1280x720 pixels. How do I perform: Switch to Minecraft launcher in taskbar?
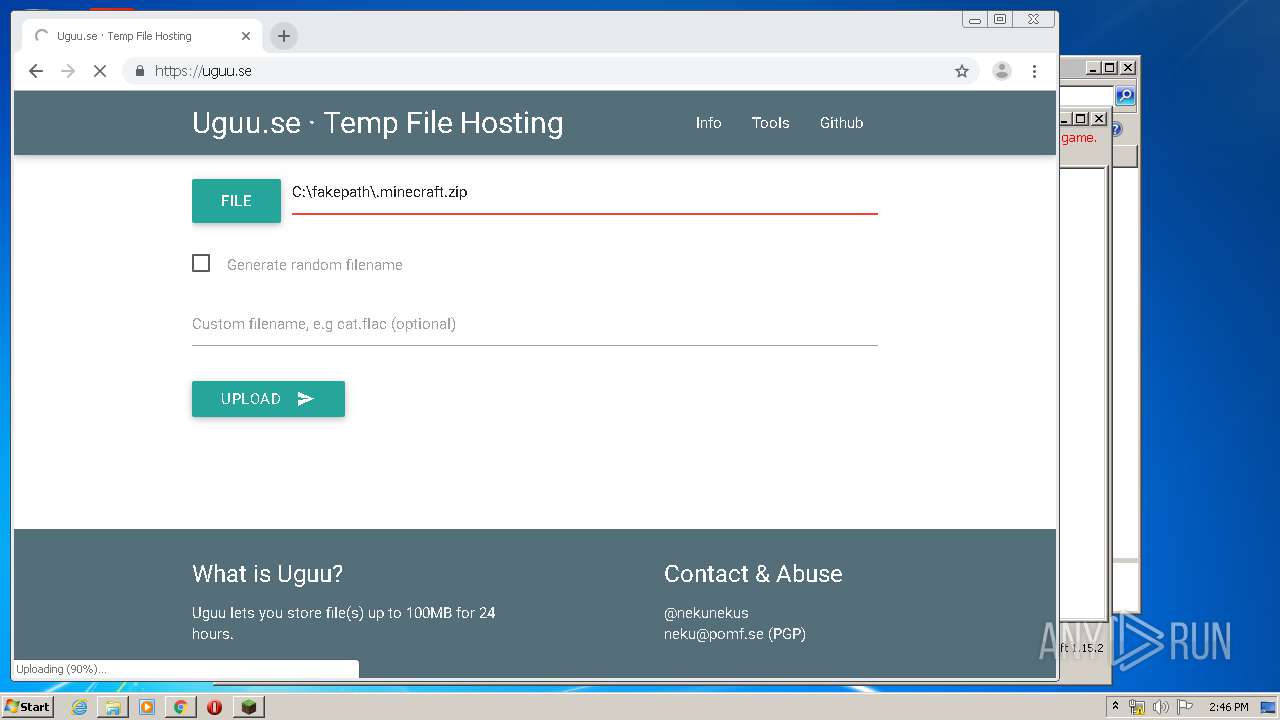coord(248,707)
